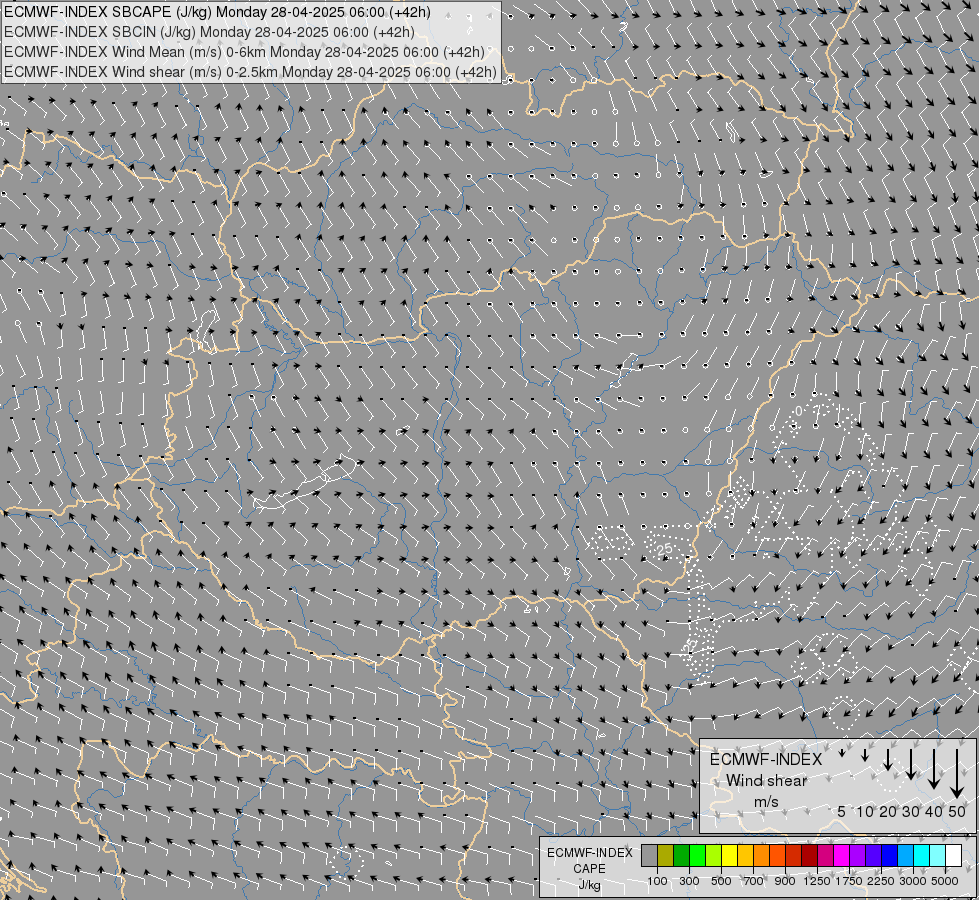Click the dark red CAPE legend swatch
Screen dimensions: 979x900
809,856
